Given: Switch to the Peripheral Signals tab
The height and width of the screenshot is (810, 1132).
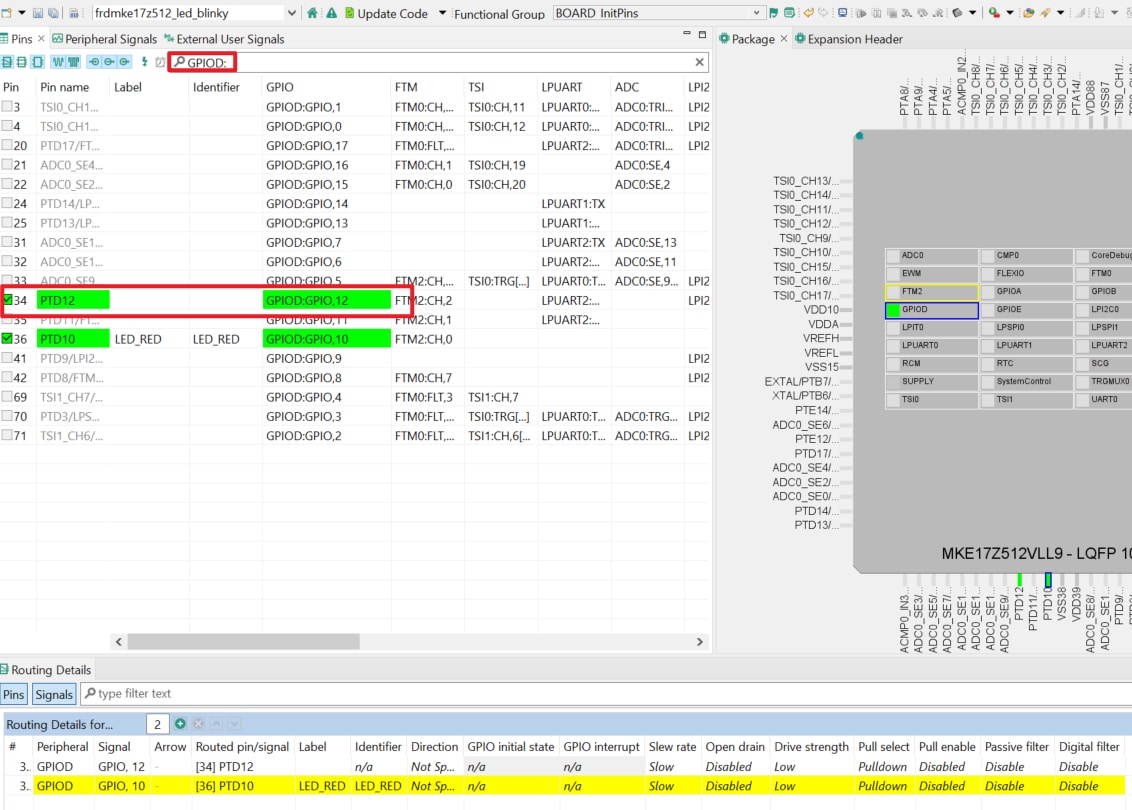Looking at the screenshot, I should pyautogui.click(x=104, y=39).
